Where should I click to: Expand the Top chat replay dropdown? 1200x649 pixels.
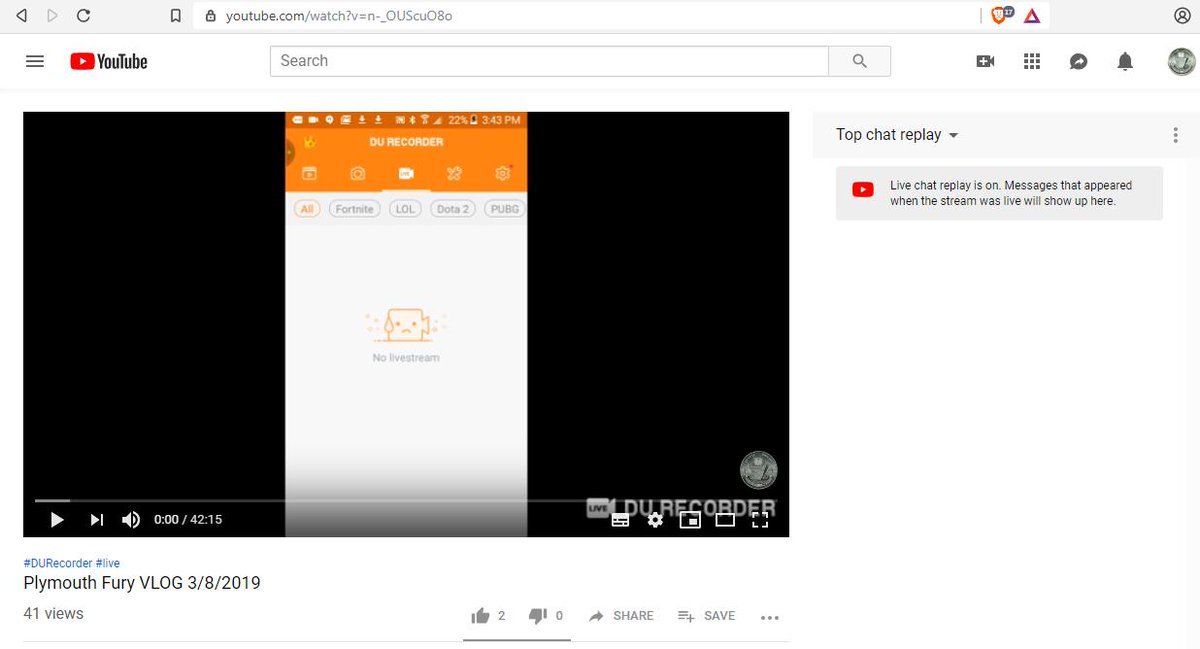(x=897, y=135)
